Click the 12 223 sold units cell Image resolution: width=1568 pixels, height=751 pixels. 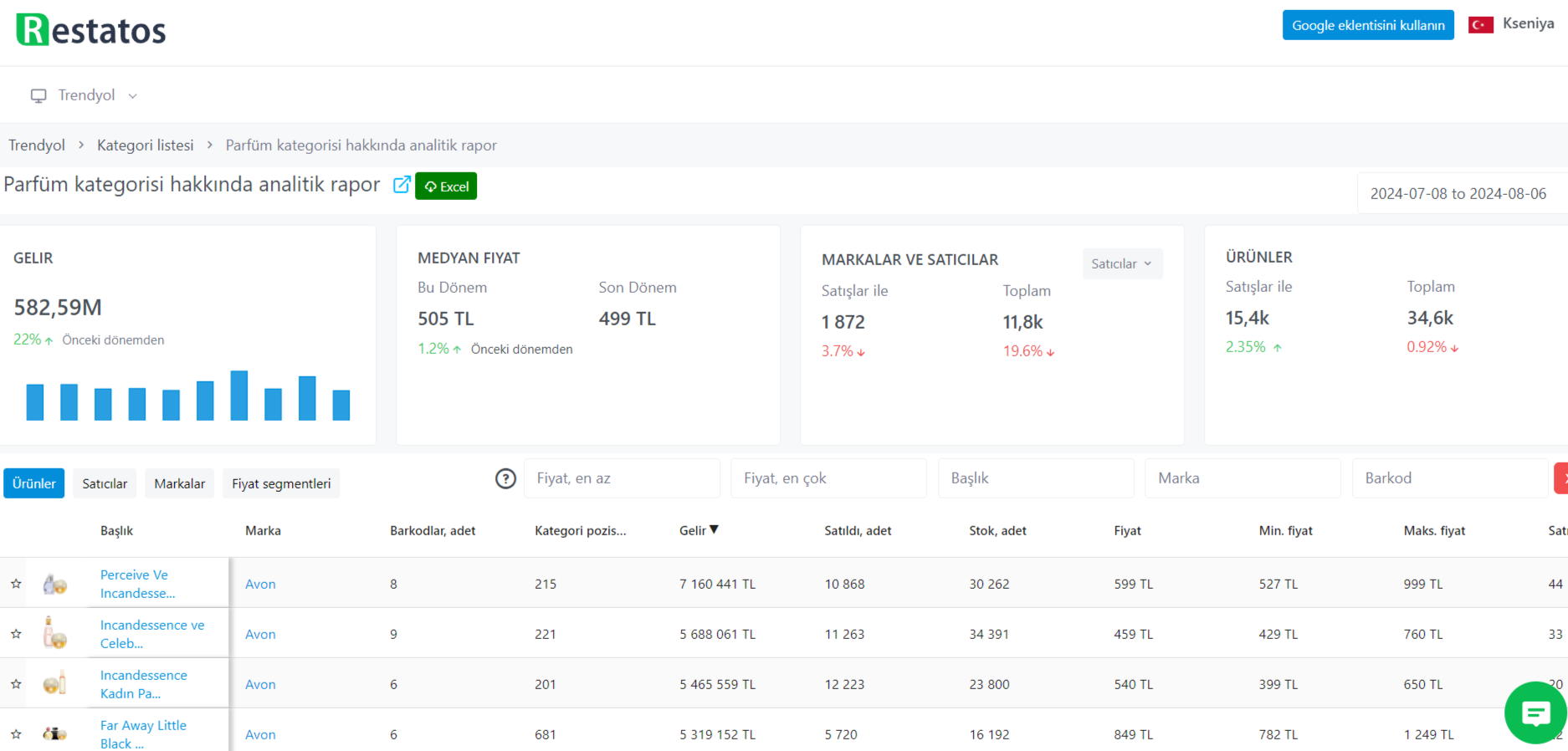pyautogui.click(x=844, y=684)
